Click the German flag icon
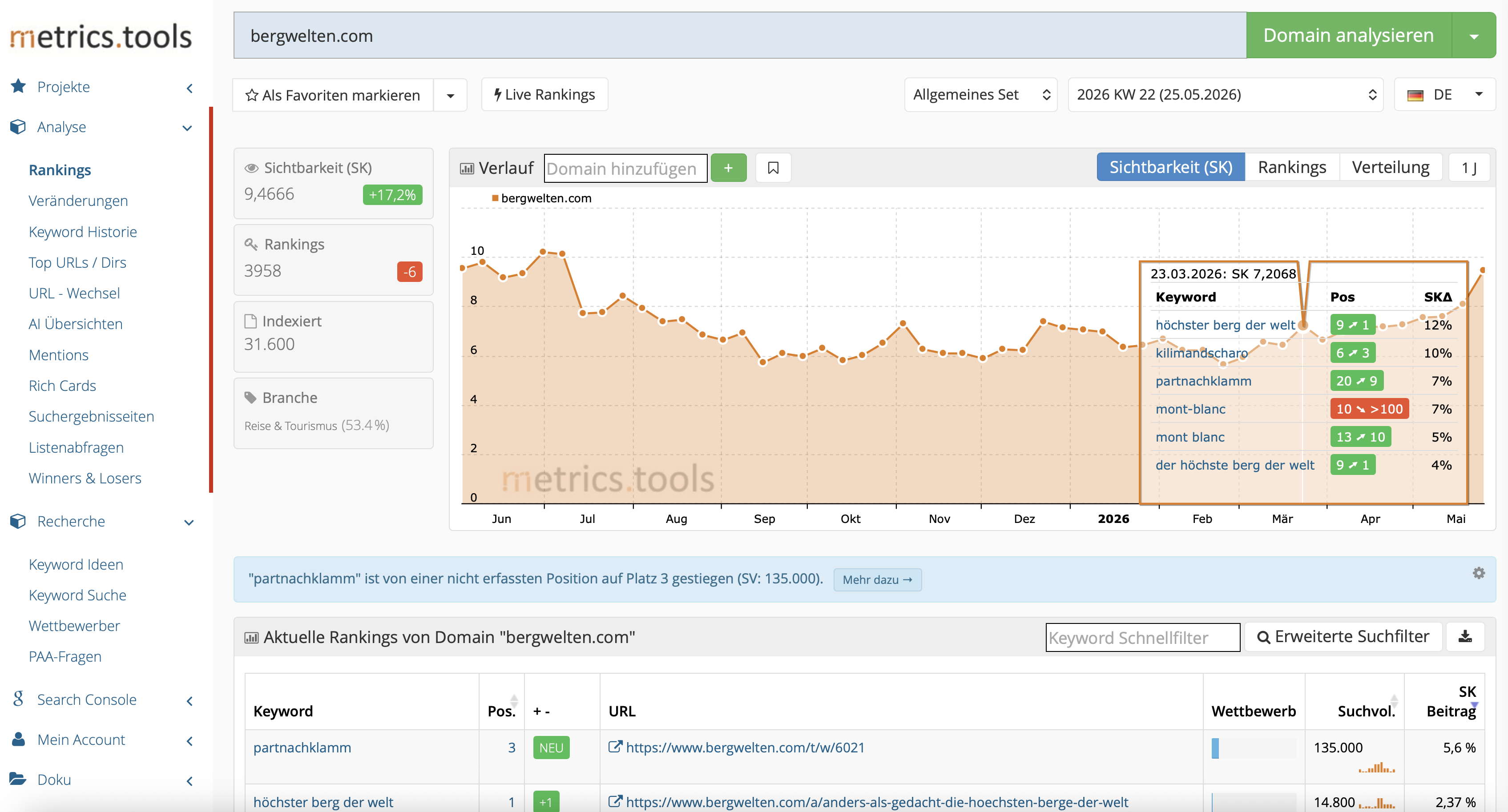The height and width of the screenshot is (812, 1508). point(1415,95)
